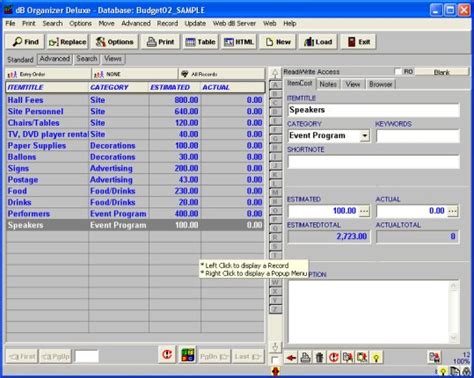Tick the small checkbox below the index strip
Screen dimensions: 474x378
(275, 360)
